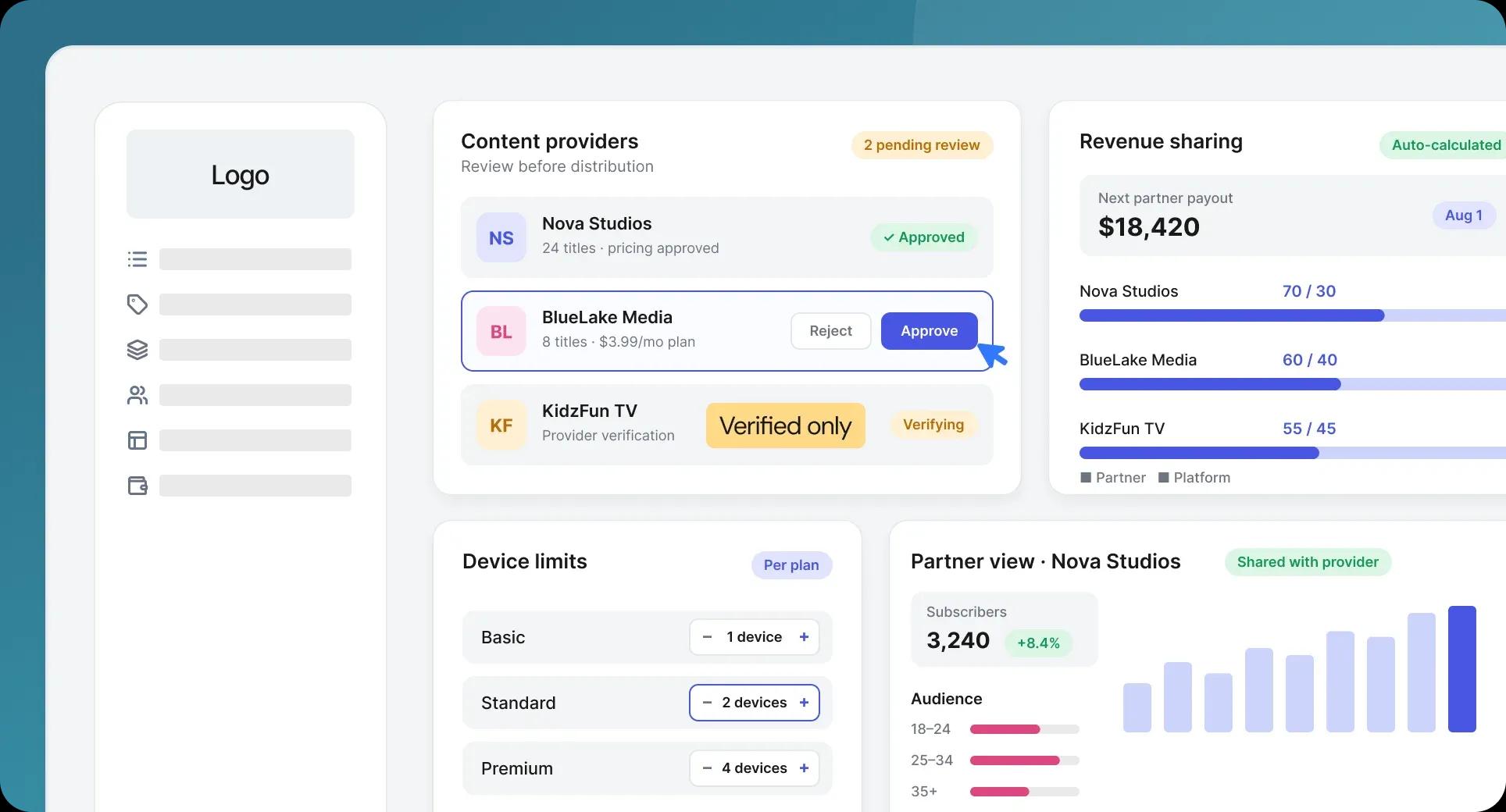1506x812 pixels.
Task: Click the list icon in the sidebar
Action: point(137,259)
